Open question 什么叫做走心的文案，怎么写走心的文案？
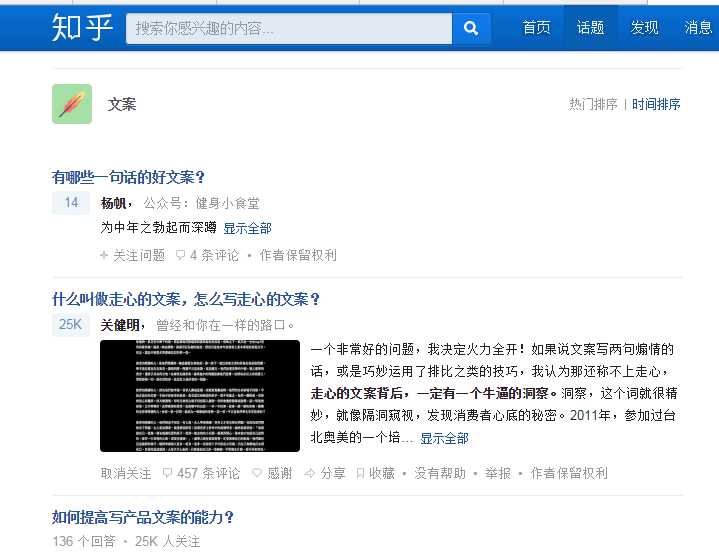The width and height of the screenshot is (719, 553). 185,299
